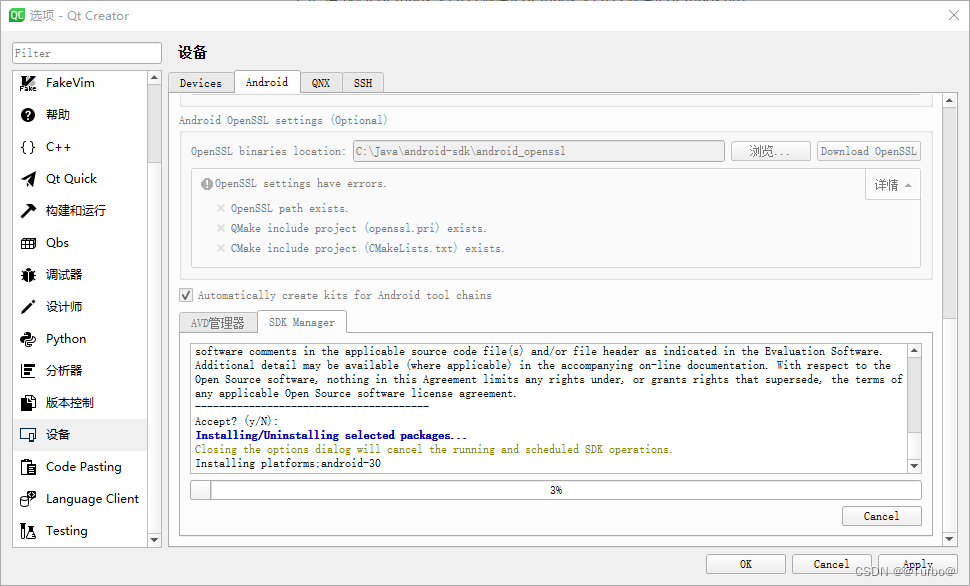Click the dialog Cancel button beside OK

coord(831,564)
